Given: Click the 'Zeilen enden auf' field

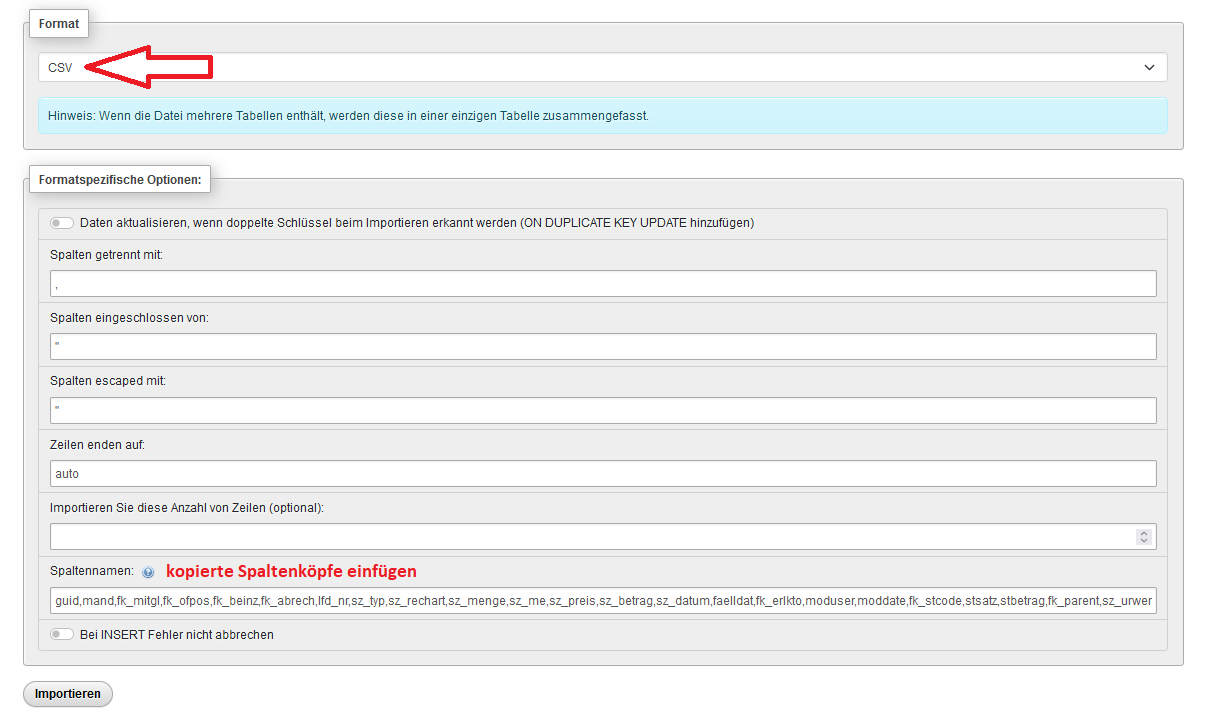Looking at the screenshot, I should pyautogui.click(x=603, y=473).
